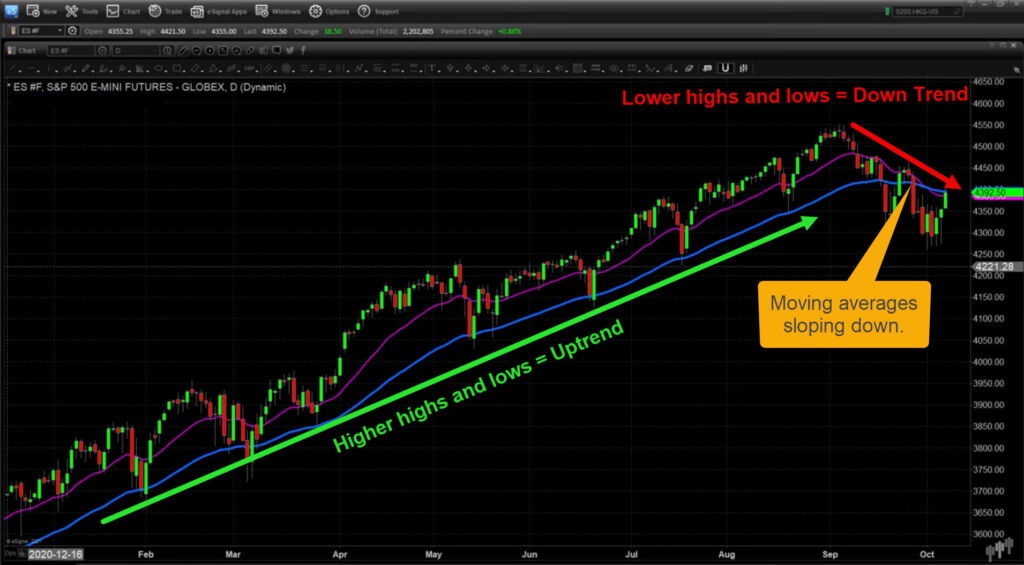Viewport: 1024px width, 565px height.
Task: Open the interval D dropdown field
Action: click(x=136, y=50)
